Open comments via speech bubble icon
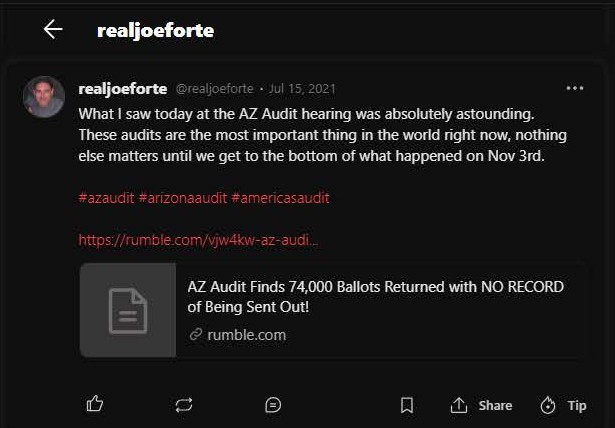The image size is (615, 428). tap(273, 405)
